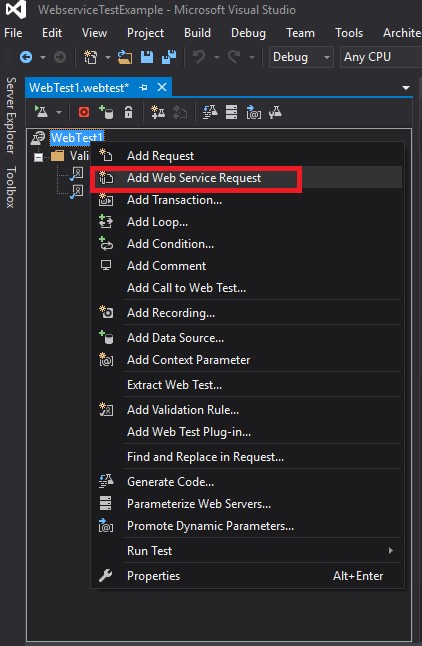Choose Add Web Test Plug-in... entry
Viewport: 422px width, 646px height.
tap(246, 432)
